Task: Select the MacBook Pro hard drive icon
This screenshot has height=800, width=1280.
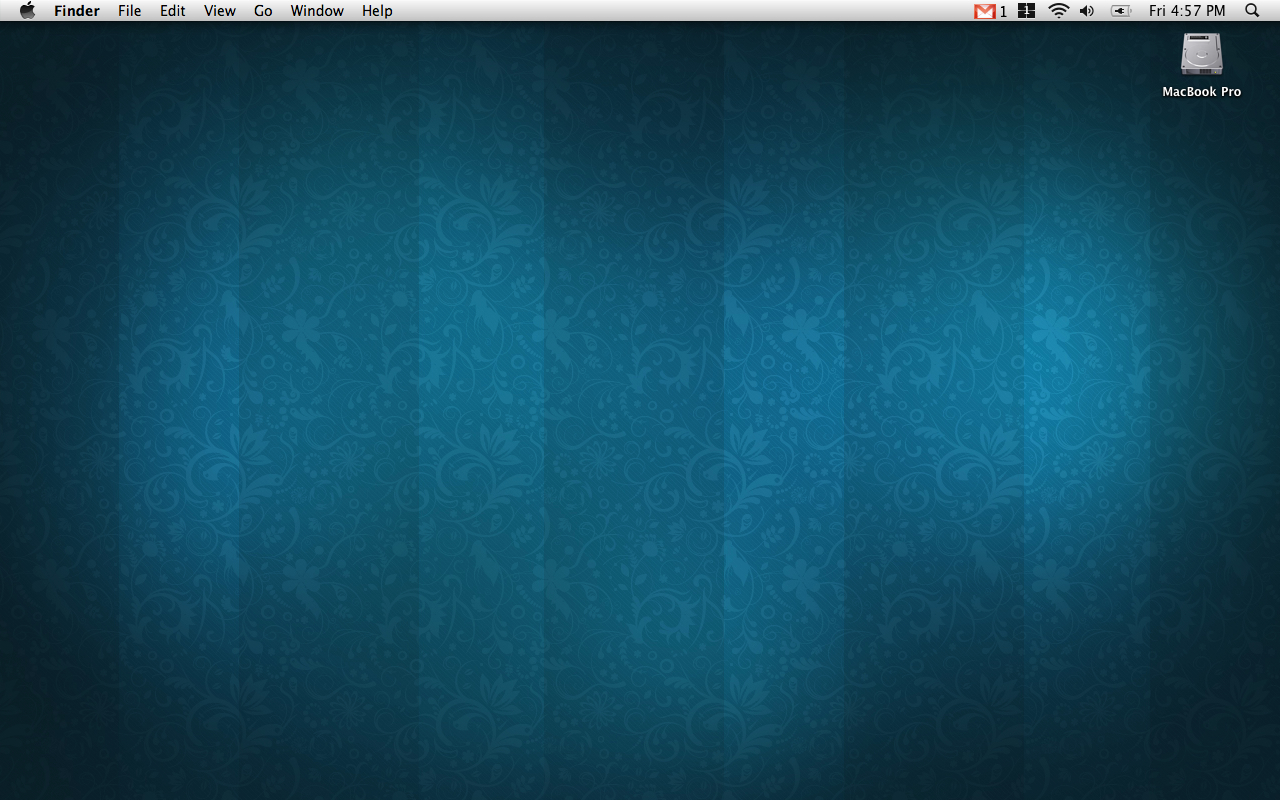Action: tap(1201, 54)
